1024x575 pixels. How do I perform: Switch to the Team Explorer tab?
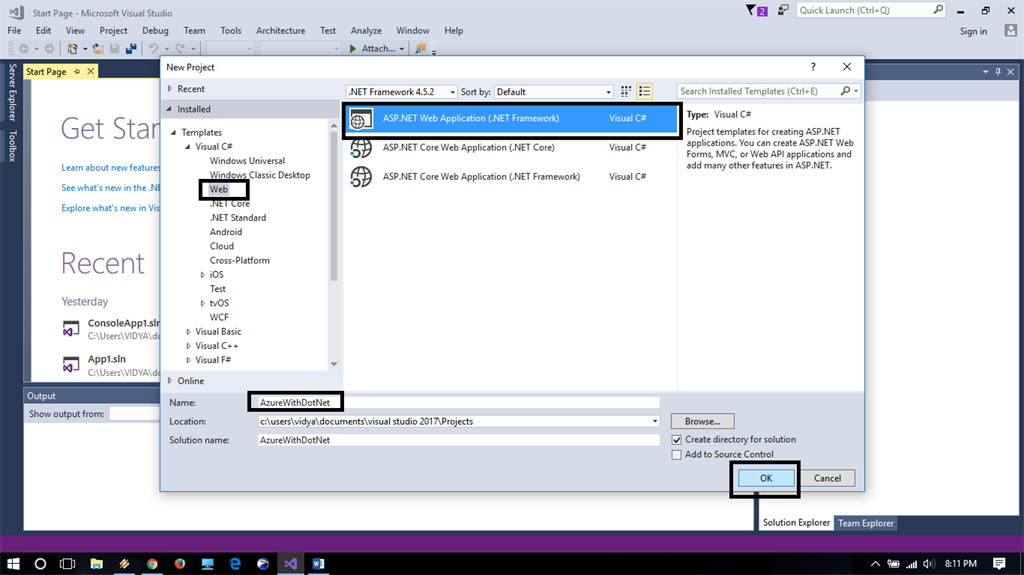[866, 523]
